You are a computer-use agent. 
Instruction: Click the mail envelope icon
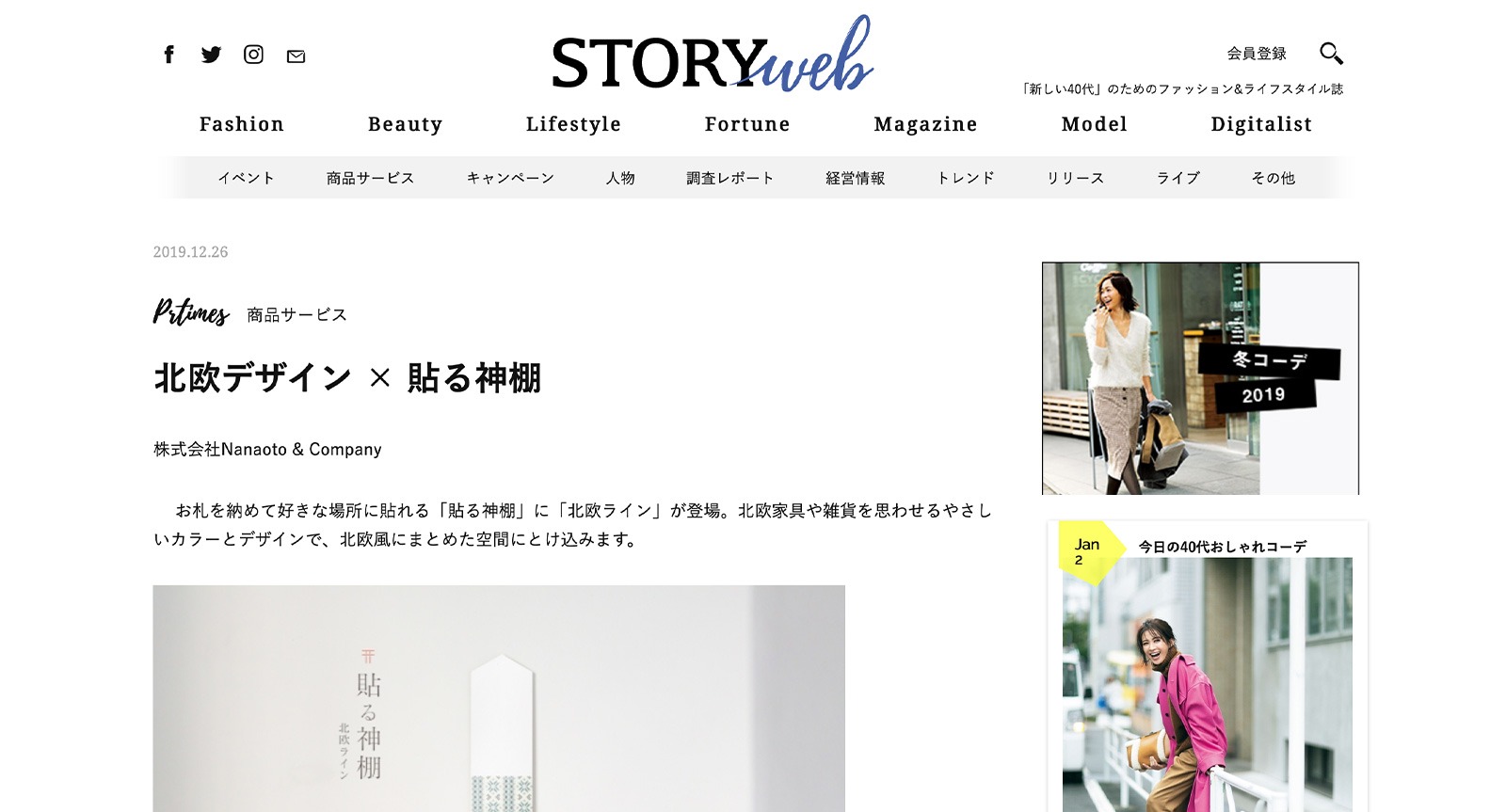[x=296, y=56]
